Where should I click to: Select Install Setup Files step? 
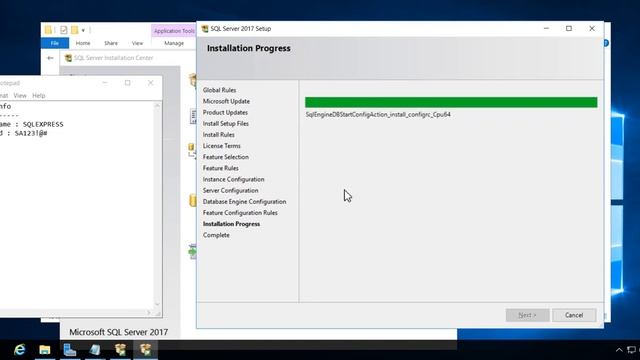[226, 123]
